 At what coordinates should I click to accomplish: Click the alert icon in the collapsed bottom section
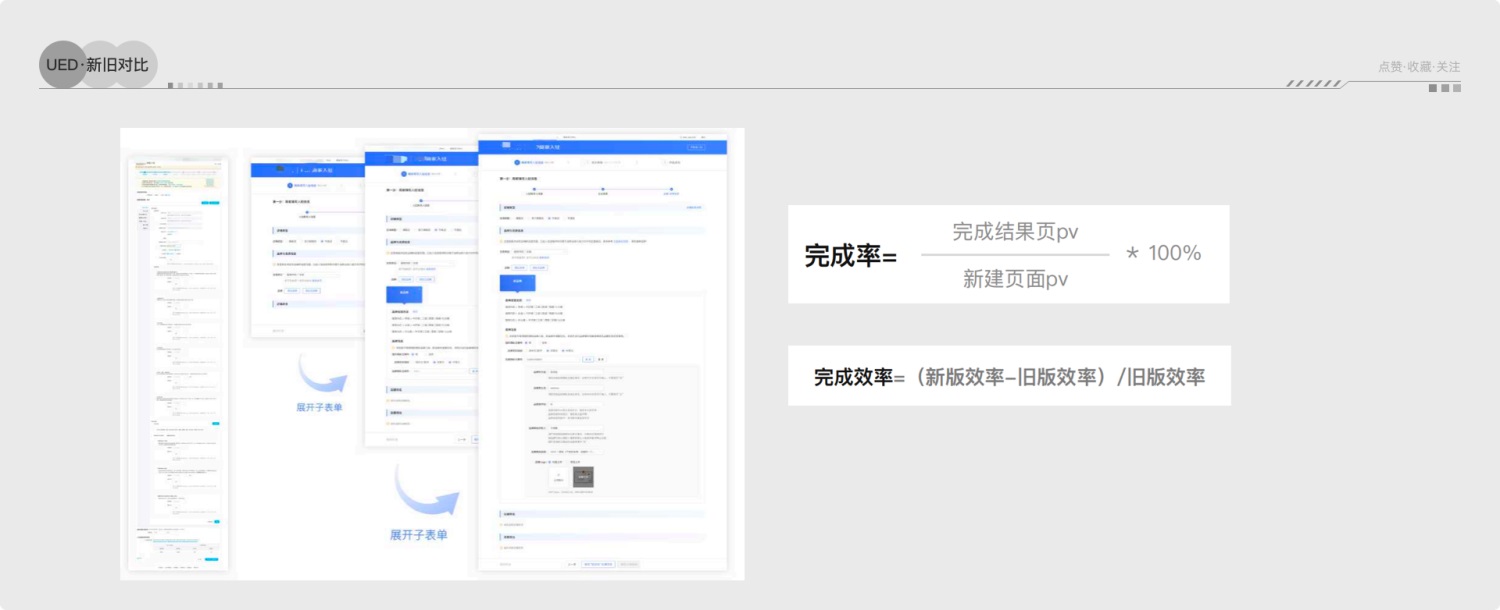(x=500, y=525)
